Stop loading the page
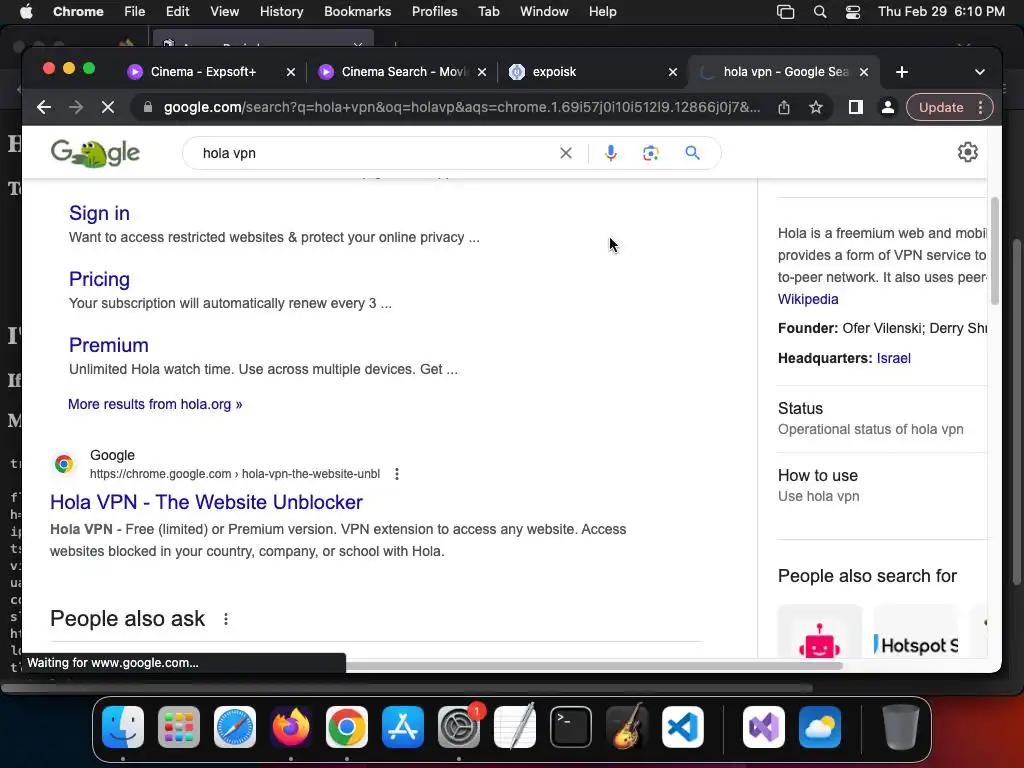 pyautogui.click(x=108, y=107)
